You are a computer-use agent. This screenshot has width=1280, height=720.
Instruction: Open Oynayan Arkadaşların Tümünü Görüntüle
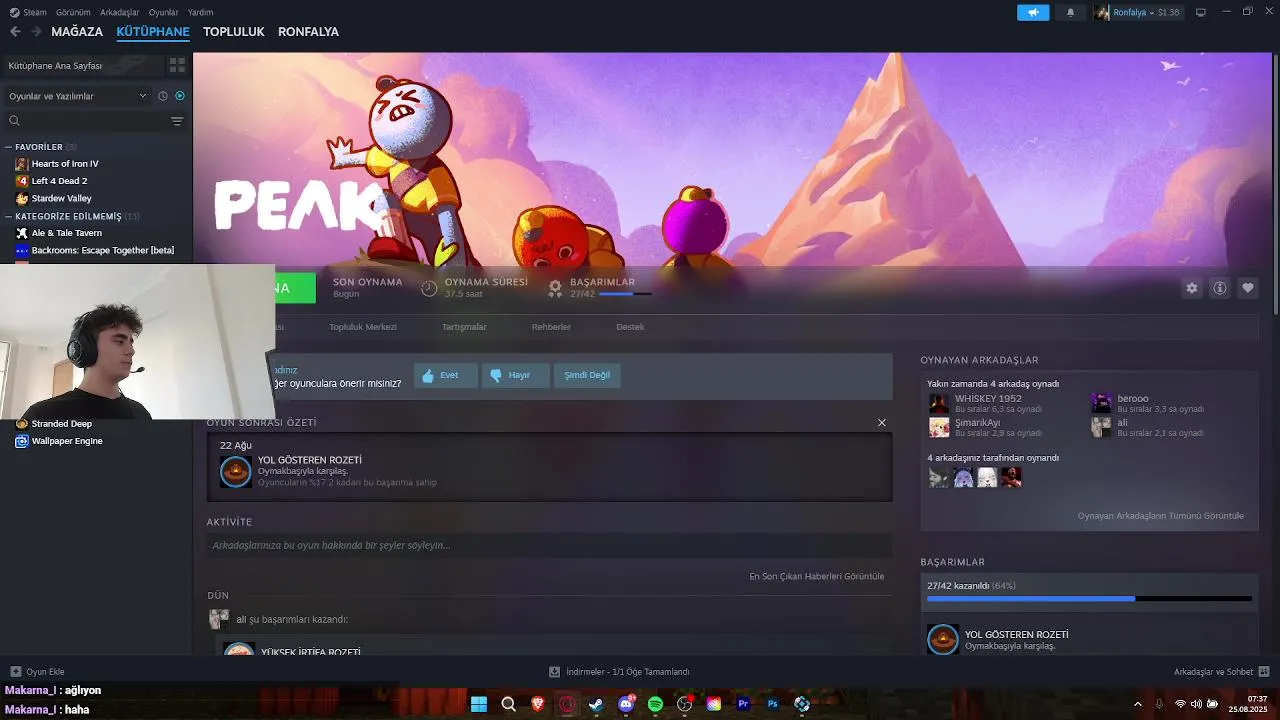coord(1161,516)
